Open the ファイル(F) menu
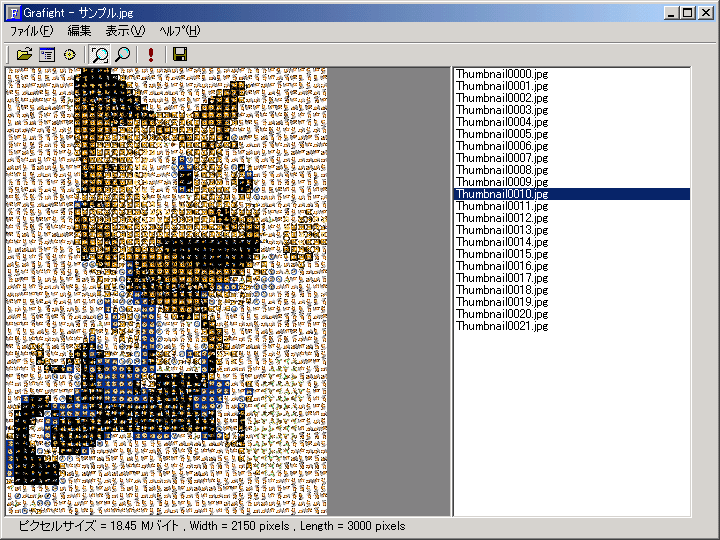The height and width of the screenshot is (540, 720). [x=32, y=31]
